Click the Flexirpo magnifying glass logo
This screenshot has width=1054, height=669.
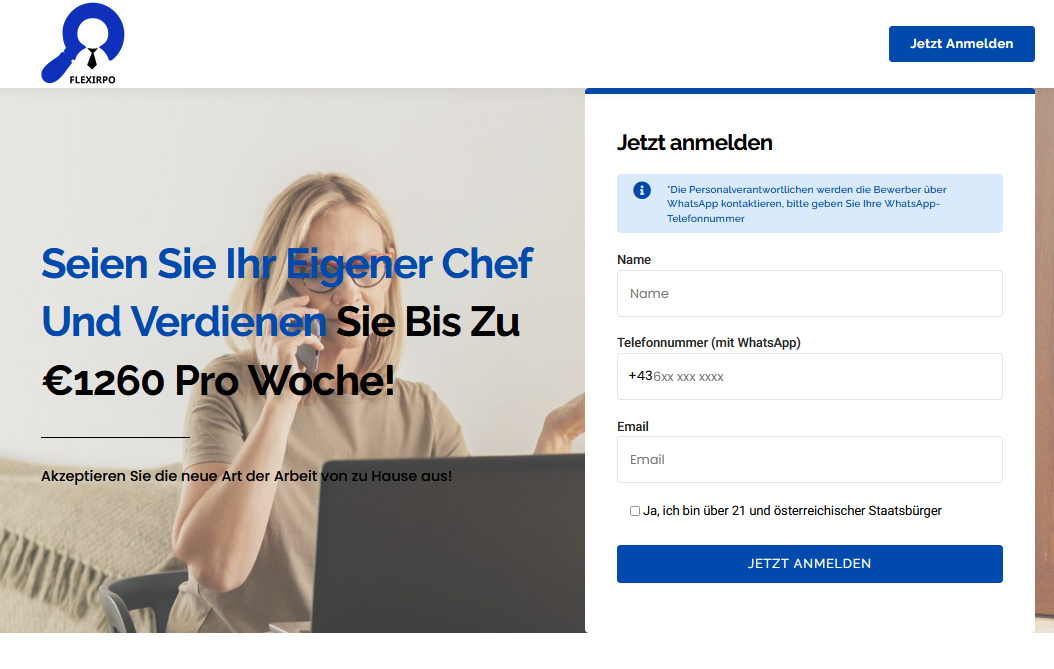[x=83, y=44]
